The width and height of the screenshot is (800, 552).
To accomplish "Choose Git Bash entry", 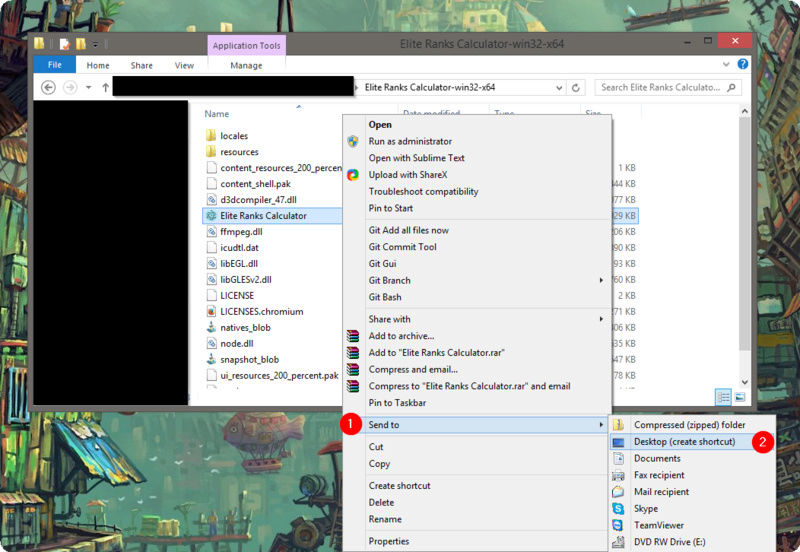I will (x=477, y=297).
